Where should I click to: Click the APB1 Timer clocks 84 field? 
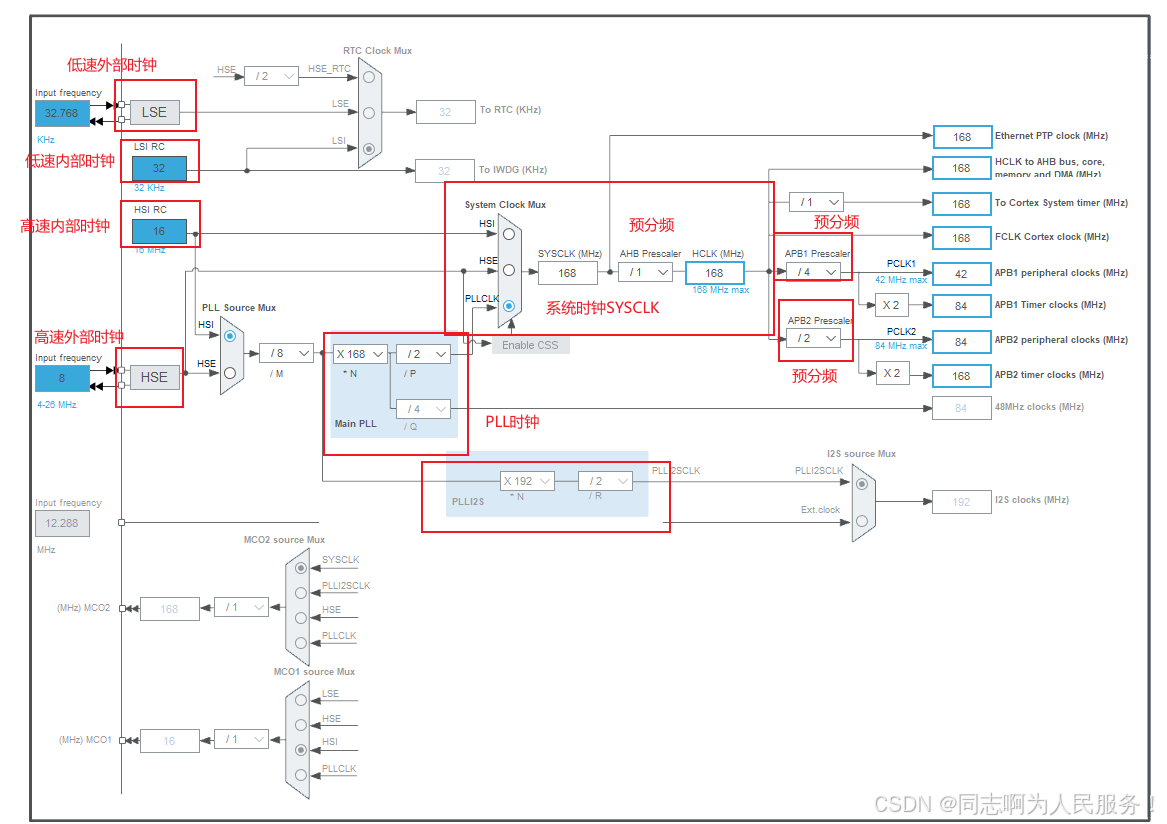[962, 306]
